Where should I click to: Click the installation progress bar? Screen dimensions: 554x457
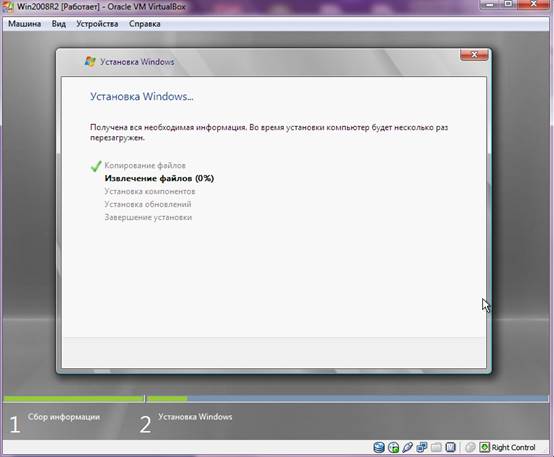click(276, 399)
